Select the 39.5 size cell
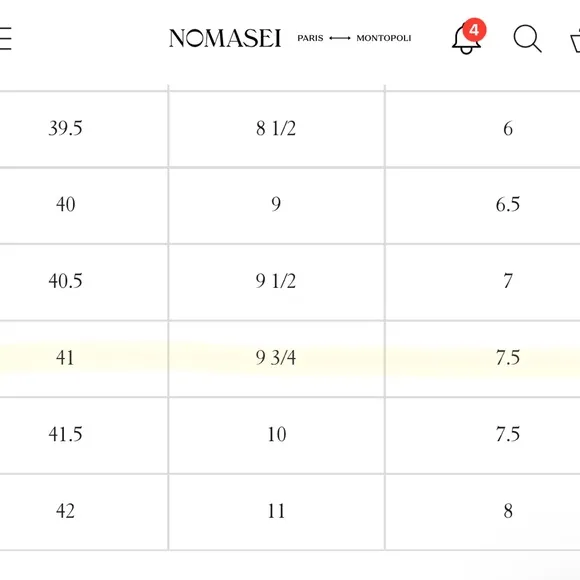The width and height of the screenshot is (580, 580). tap(84, 129)
